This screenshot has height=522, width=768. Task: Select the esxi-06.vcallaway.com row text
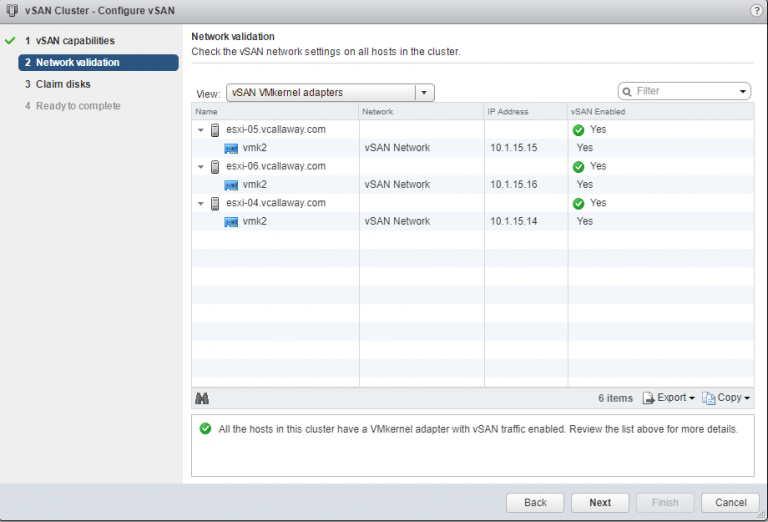276,166
